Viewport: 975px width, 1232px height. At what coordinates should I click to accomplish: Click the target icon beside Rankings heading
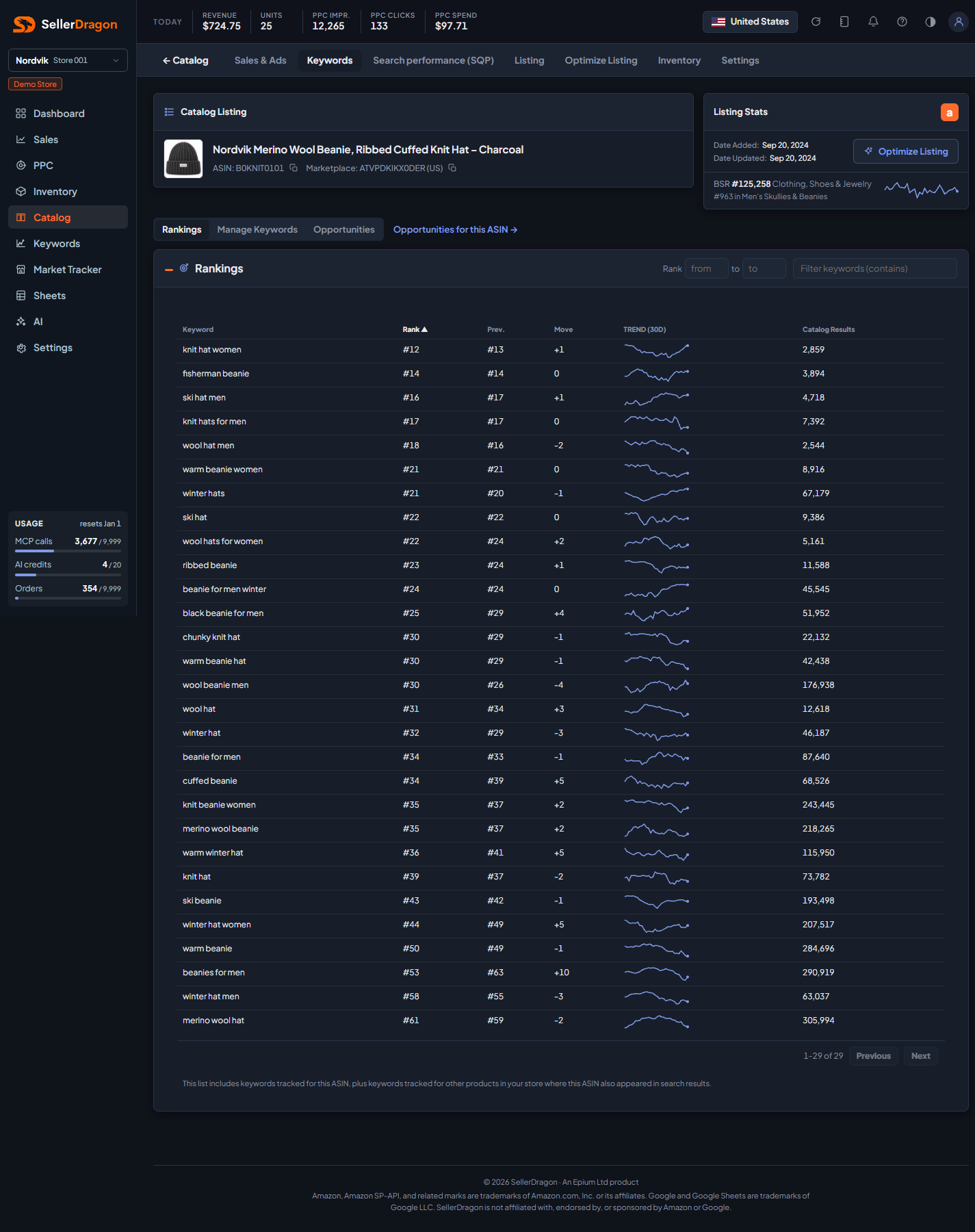click(x=184, y=268)
